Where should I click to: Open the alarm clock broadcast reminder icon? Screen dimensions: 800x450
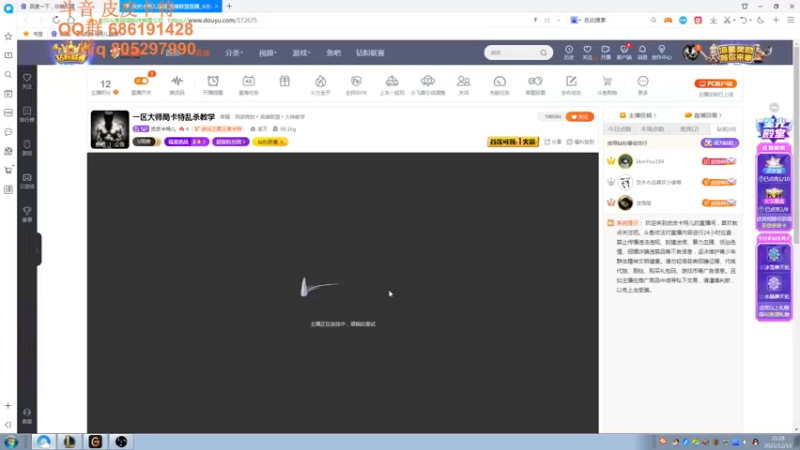[x=213, y=81]
